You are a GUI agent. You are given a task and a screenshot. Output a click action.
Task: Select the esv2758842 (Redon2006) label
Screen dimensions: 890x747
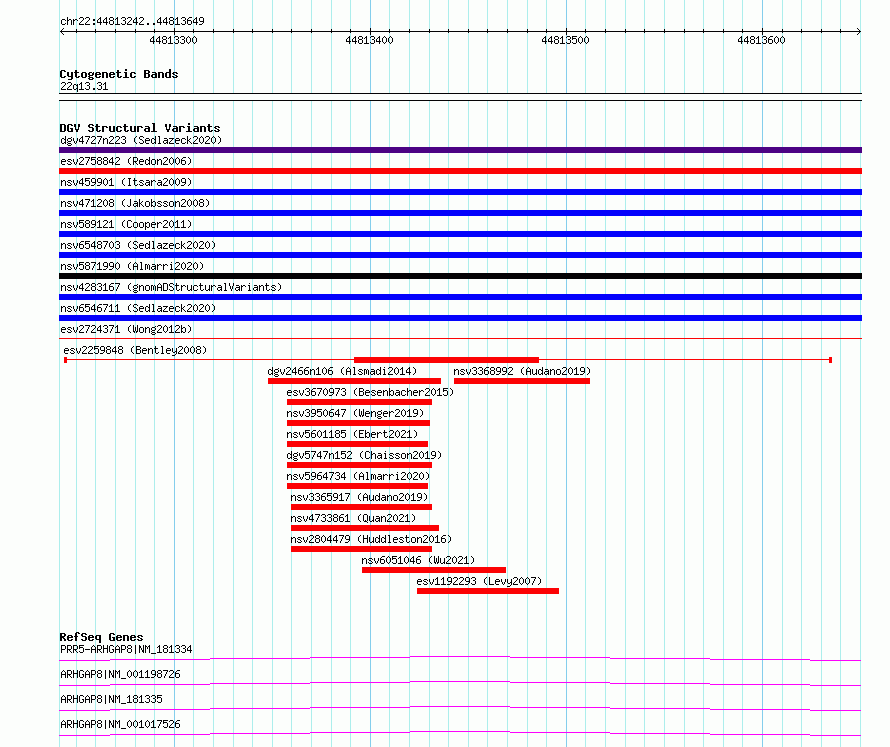(126, 161)
